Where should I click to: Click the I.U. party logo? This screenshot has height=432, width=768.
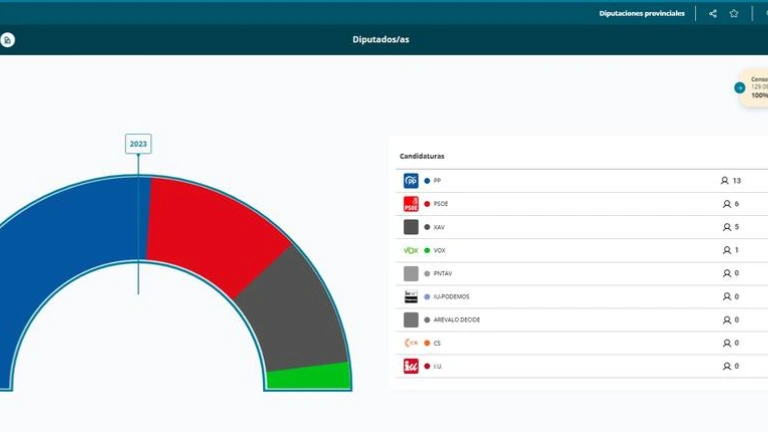coord(410,366)
